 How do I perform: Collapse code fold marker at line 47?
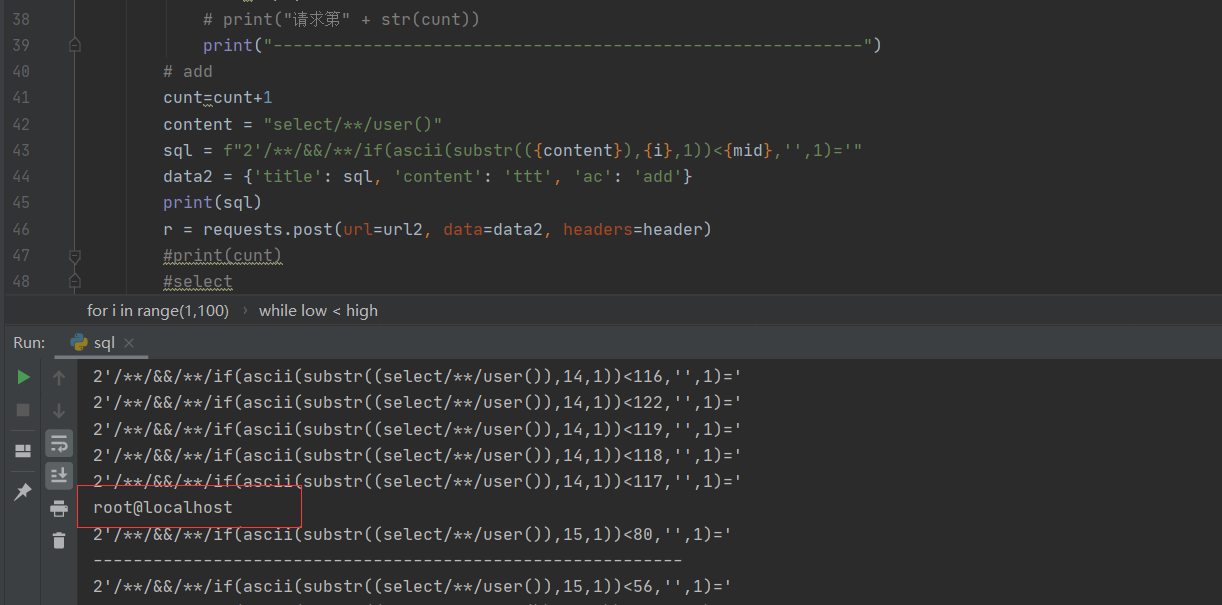(x=75, y=255)
